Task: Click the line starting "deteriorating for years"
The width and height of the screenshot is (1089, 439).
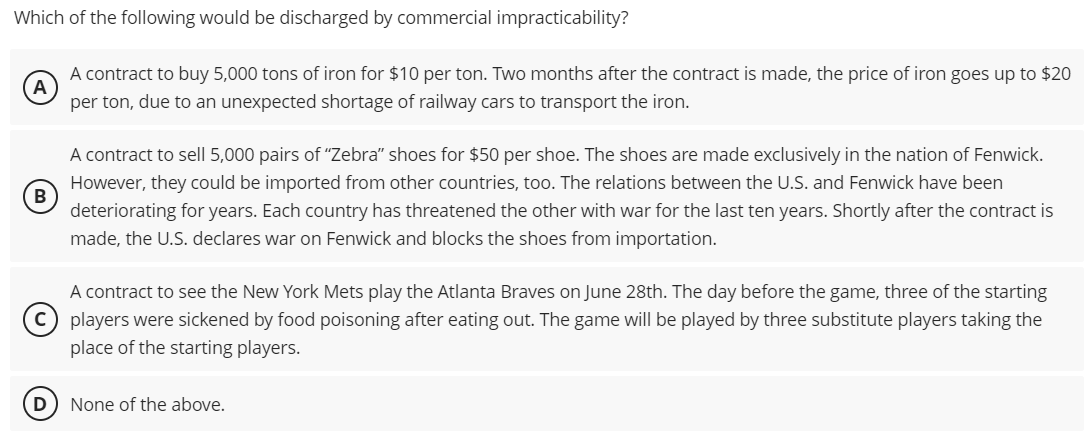Action: point(561,211)
